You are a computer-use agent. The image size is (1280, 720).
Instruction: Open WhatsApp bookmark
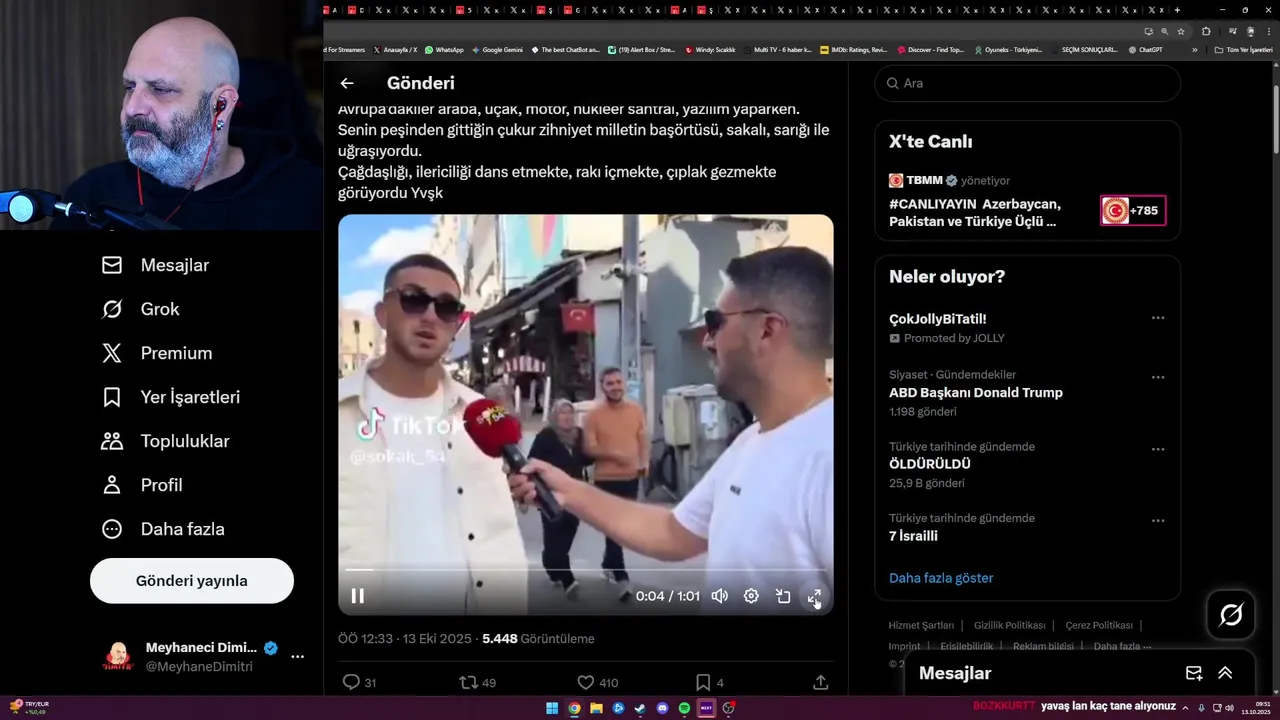(444, 49)
